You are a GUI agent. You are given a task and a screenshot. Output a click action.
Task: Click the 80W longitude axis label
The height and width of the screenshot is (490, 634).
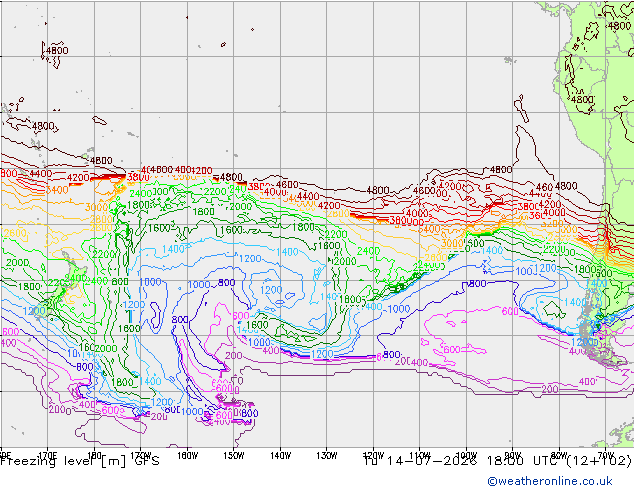pos(559,455)
